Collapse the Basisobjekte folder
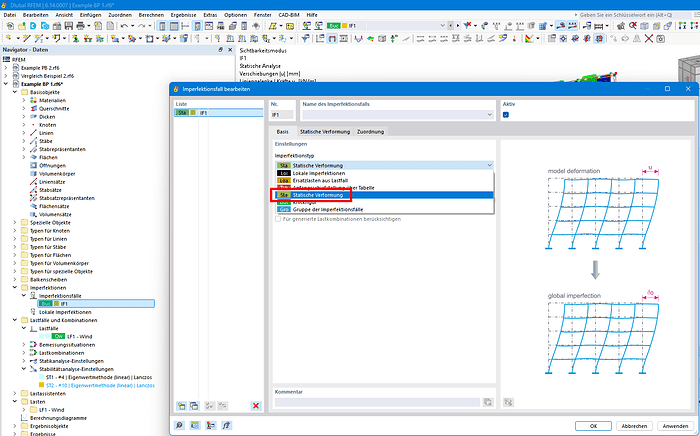700x436 pixels. point(15,92)
